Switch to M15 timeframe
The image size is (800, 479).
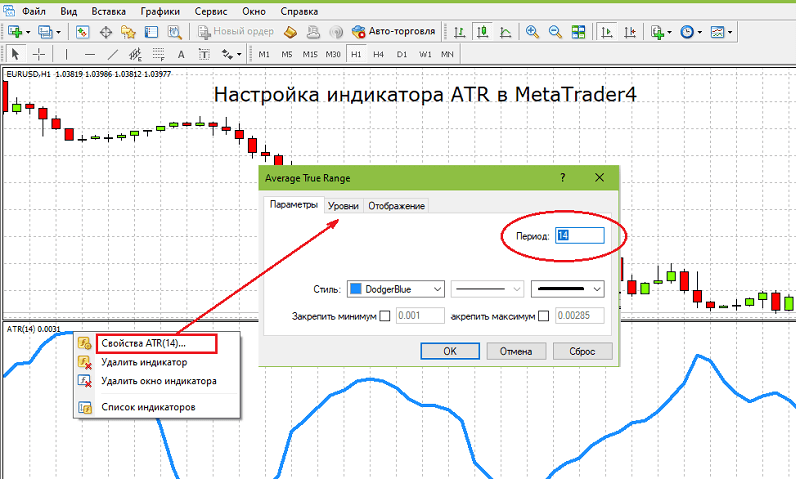click(310, 54)
